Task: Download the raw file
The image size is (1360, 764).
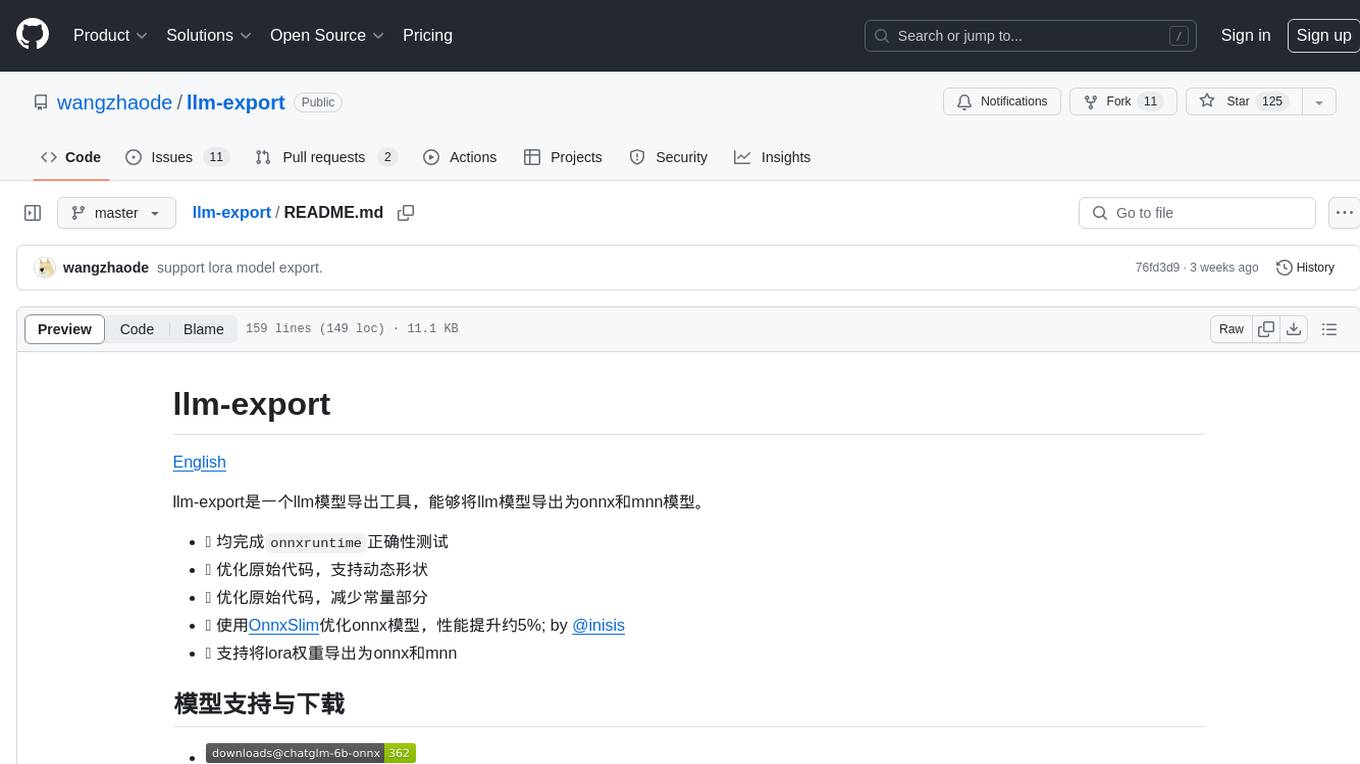Action: point(1294,329)
